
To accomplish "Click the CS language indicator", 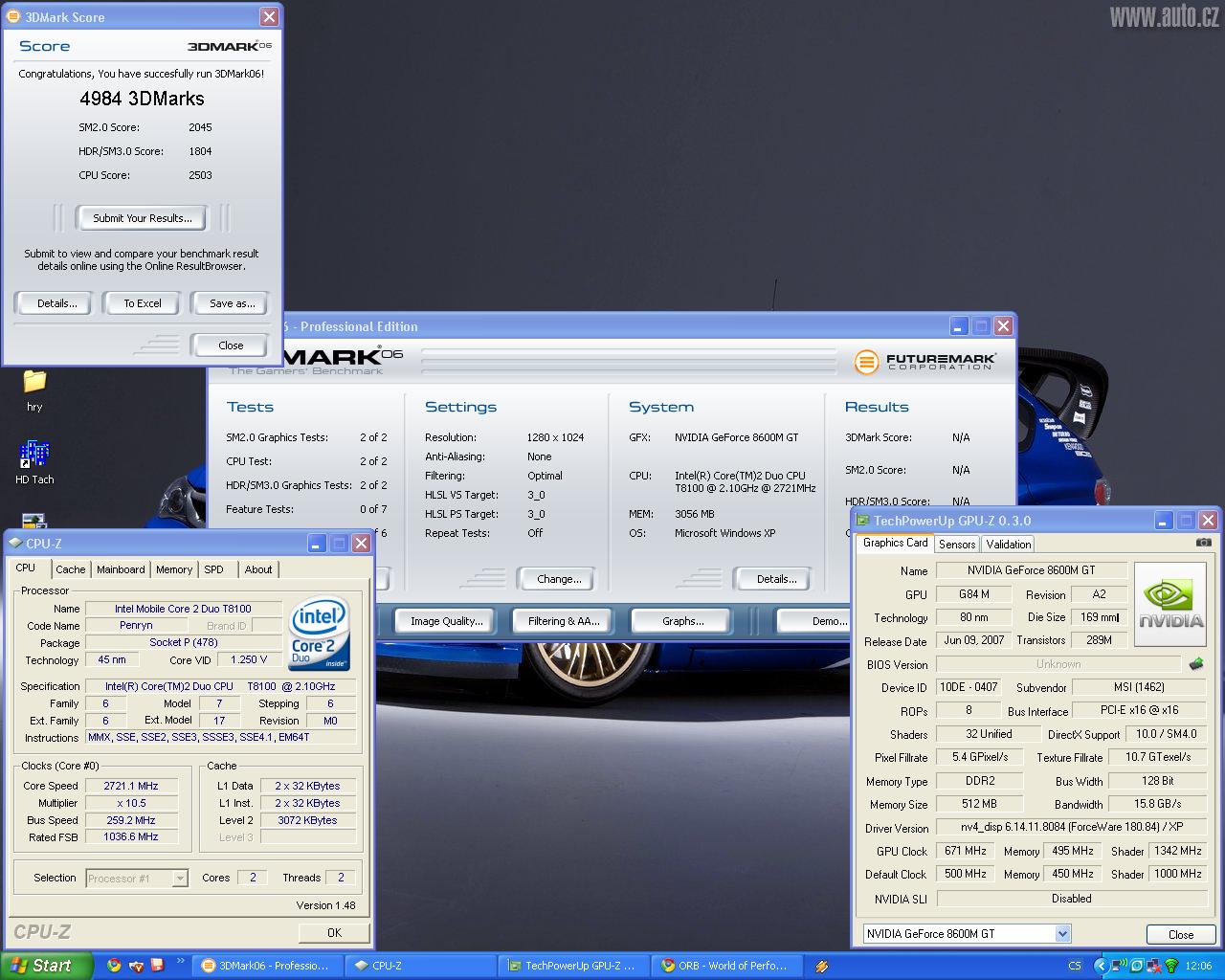I will [1075, 967].
